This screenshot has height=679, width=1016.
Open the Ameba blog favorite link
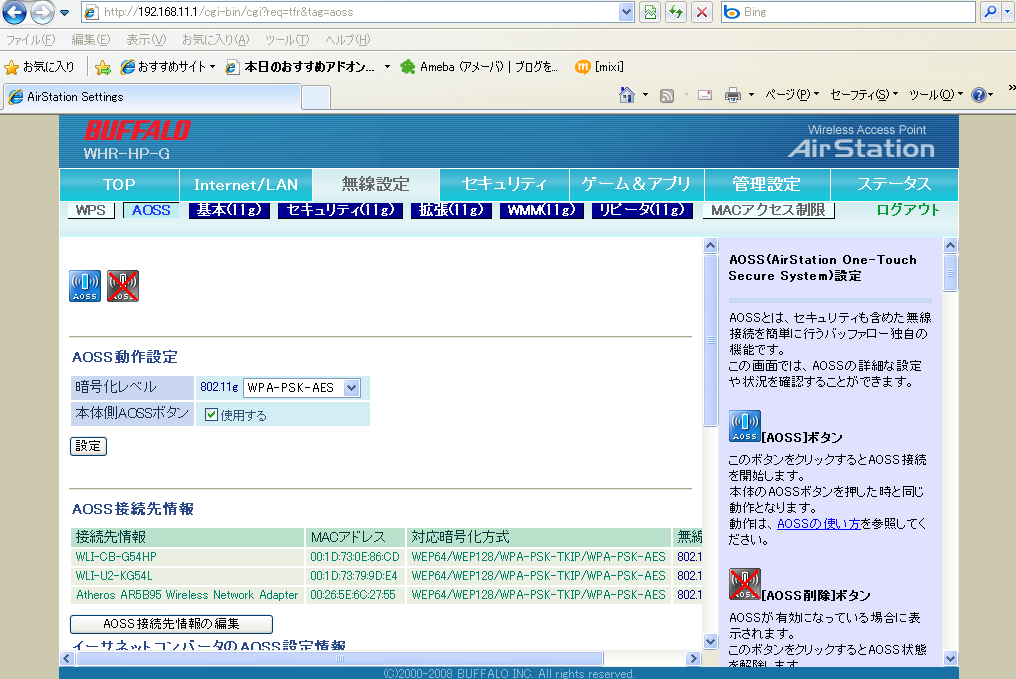[x=479, y=67]
